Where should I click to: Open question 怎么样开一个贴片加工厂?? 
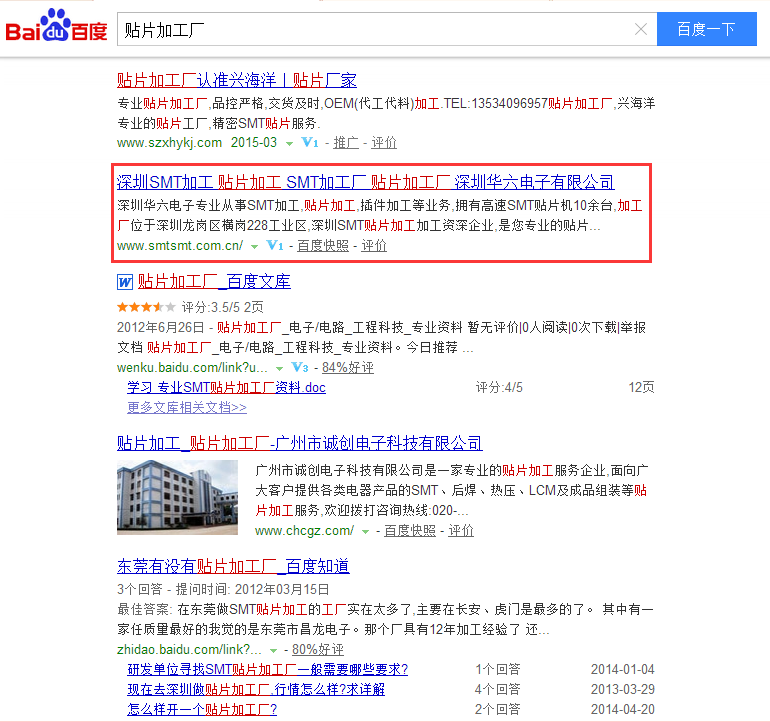(x=202, y=710)
